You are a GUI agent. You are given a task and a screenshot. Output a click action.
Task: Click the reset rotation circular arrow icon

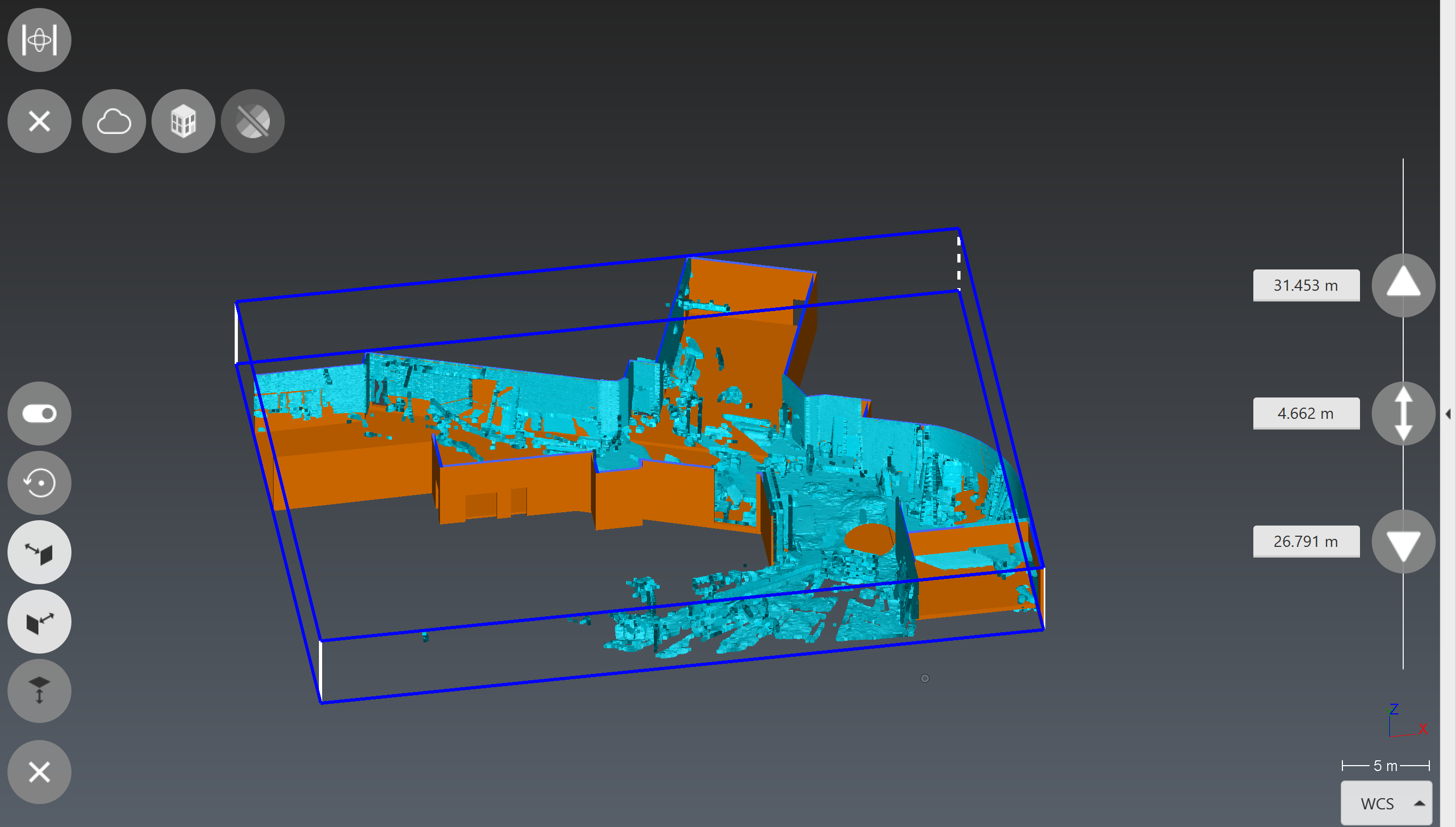(x=39, y=483)
